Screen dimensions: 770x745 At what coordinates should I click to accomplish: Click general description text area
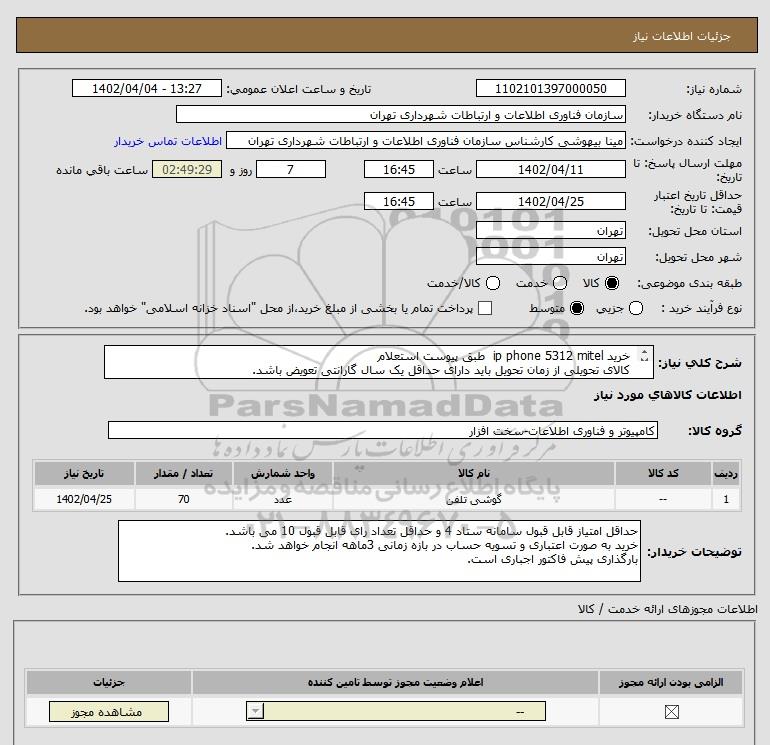click(379, 362)
